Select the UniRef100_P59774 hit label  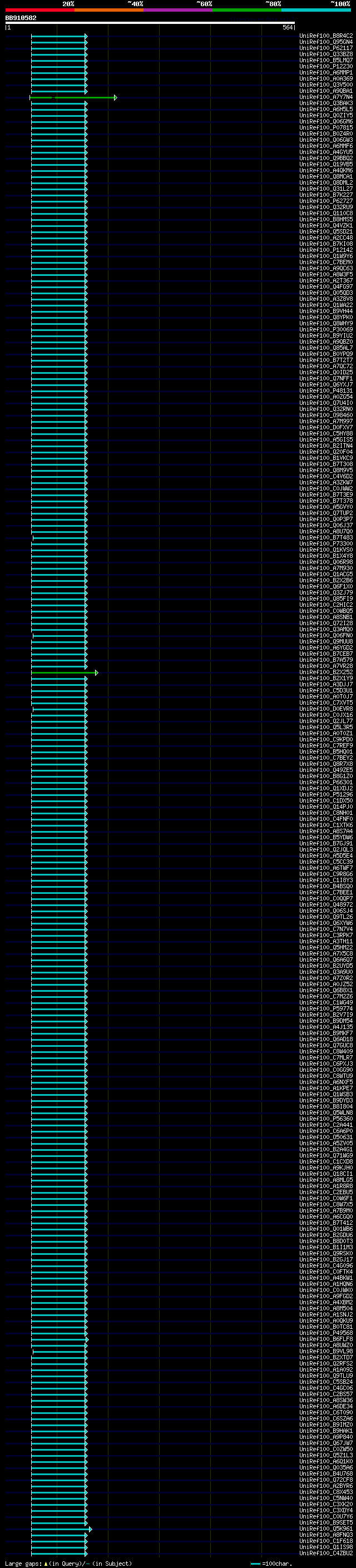[325, 1008]
